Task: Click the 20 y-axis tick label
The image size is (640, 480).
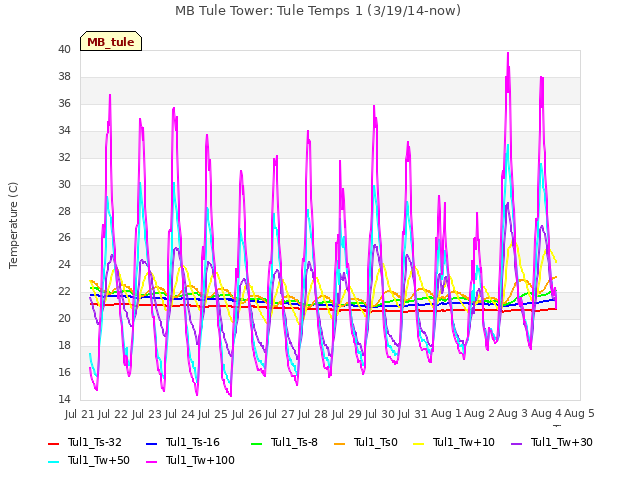Action: [64, 318]
